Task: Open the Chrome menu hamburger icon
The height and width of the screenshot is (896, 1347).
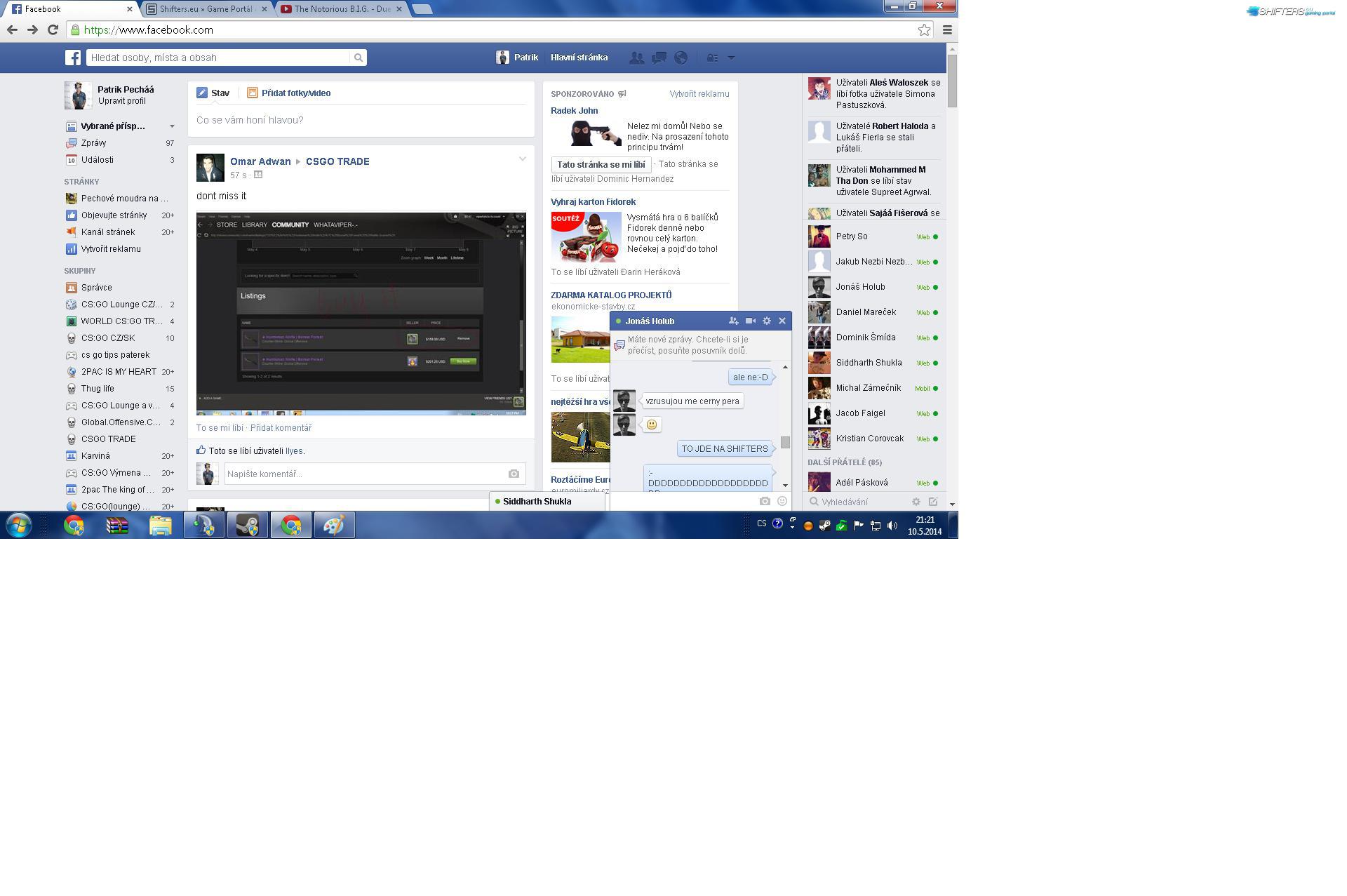Action: (947, 29)
